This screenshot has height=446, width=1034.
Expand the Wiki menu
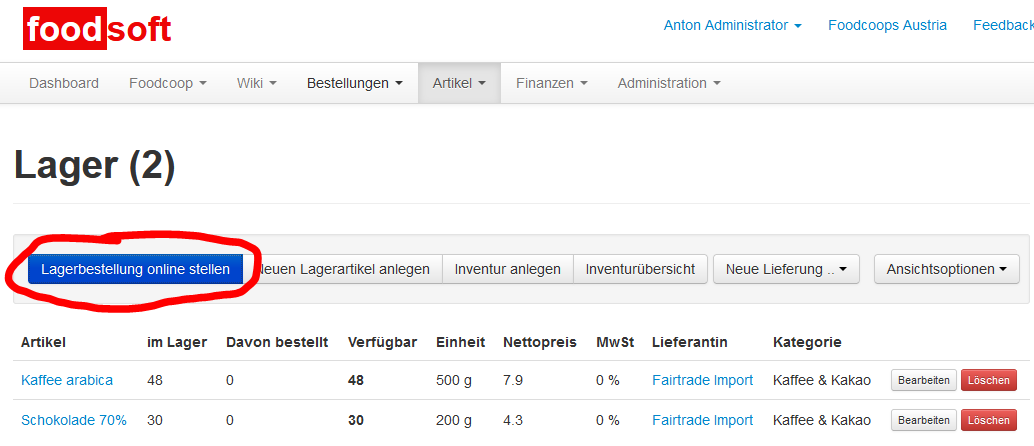point(256,83)
